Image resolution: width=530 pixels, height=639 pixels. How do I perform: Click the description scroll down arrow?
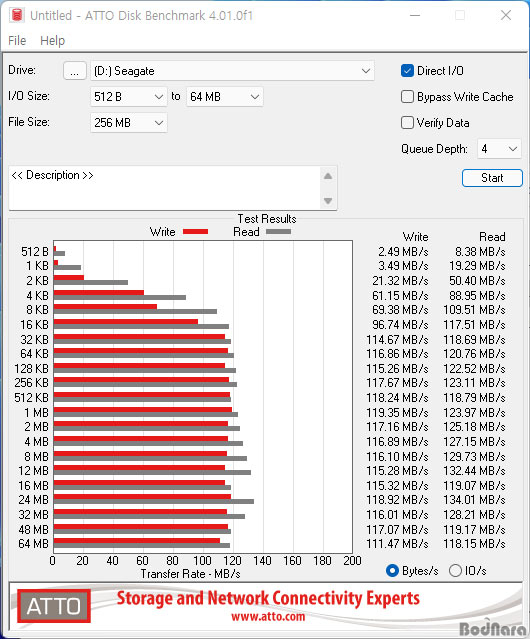tap(328, 201)
